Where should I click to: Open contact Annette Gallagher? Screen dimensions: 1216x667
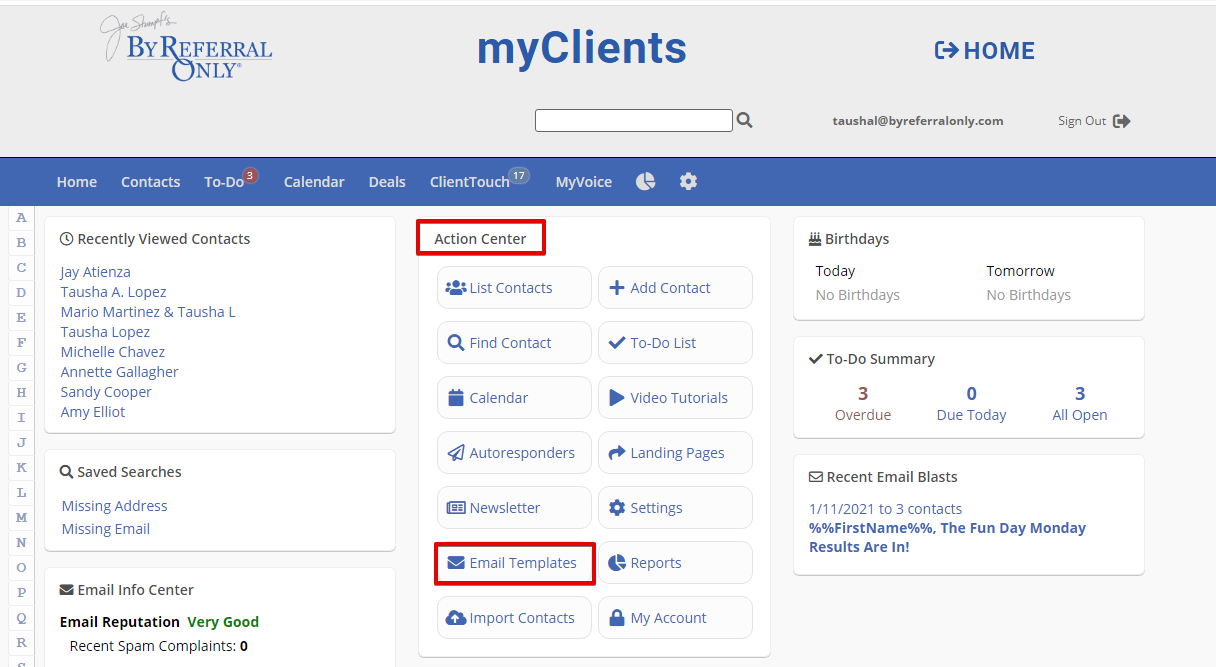click(119, 372)
